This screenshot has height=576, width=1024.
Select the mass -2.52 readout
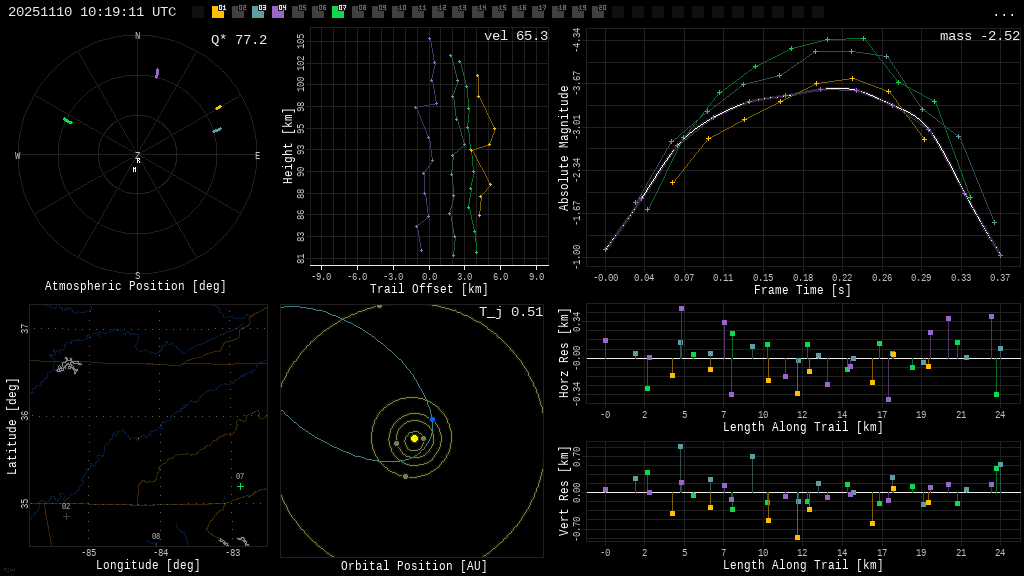pos(979,36)
